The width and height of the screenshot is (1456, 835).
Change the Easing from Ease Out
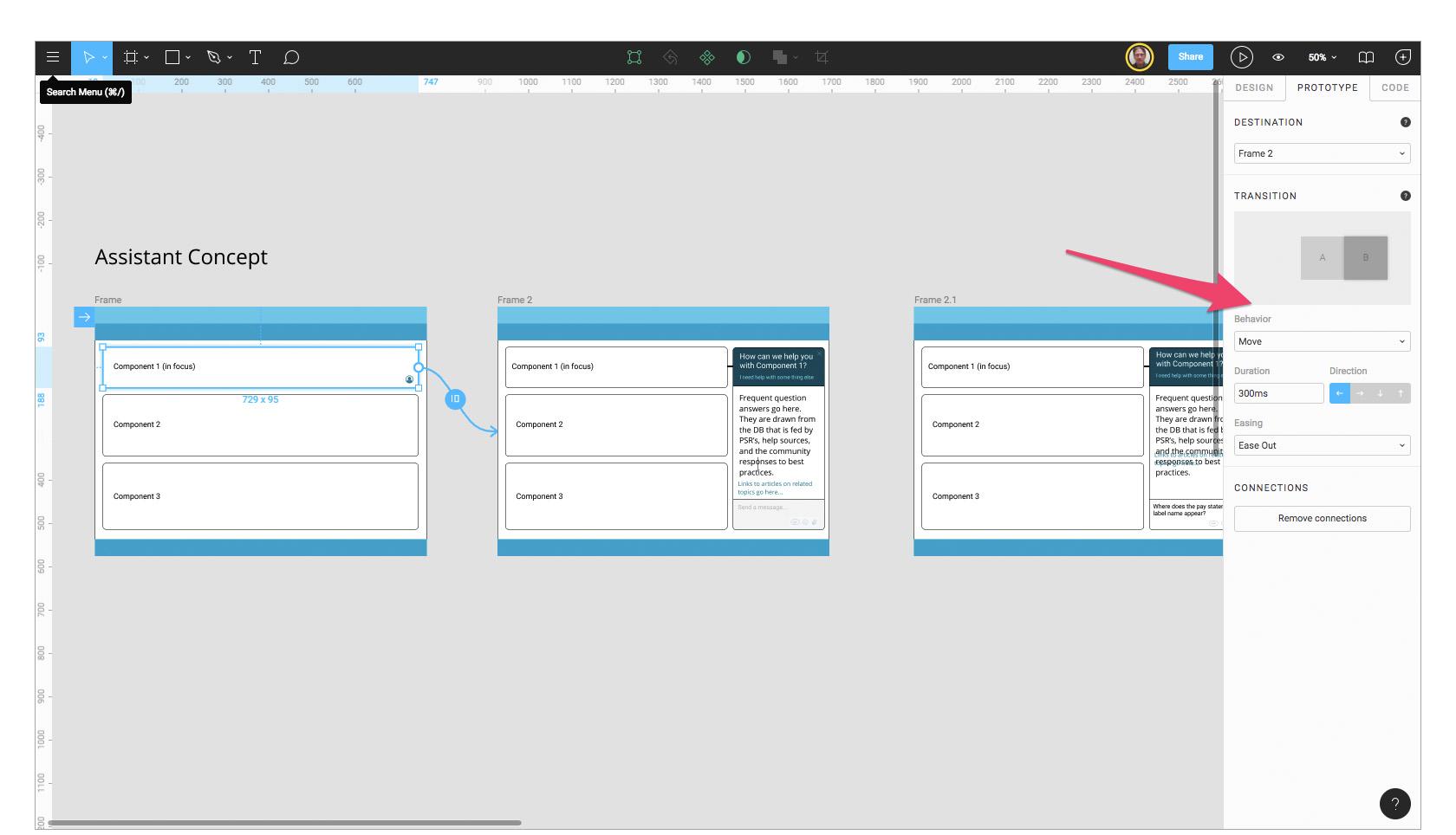(x=1321, y=445)
